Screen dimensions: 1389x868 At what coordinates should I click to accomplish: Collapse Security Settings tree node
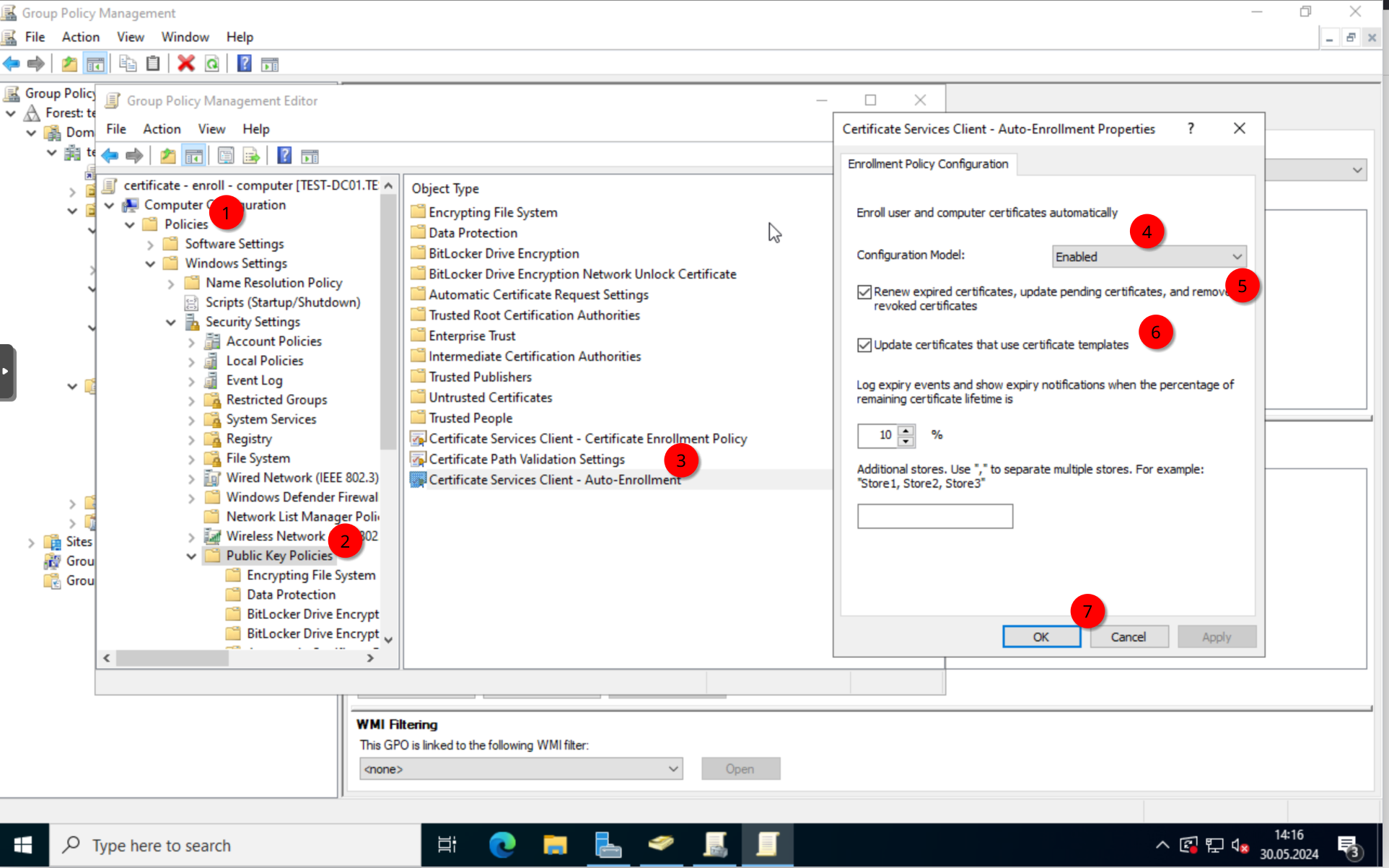(171, 323)
